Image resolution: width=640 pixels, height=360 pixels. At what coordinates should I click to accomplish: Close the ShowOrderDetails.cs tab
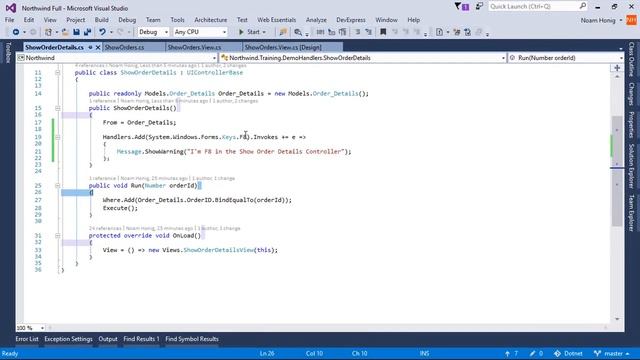[98, 47]
